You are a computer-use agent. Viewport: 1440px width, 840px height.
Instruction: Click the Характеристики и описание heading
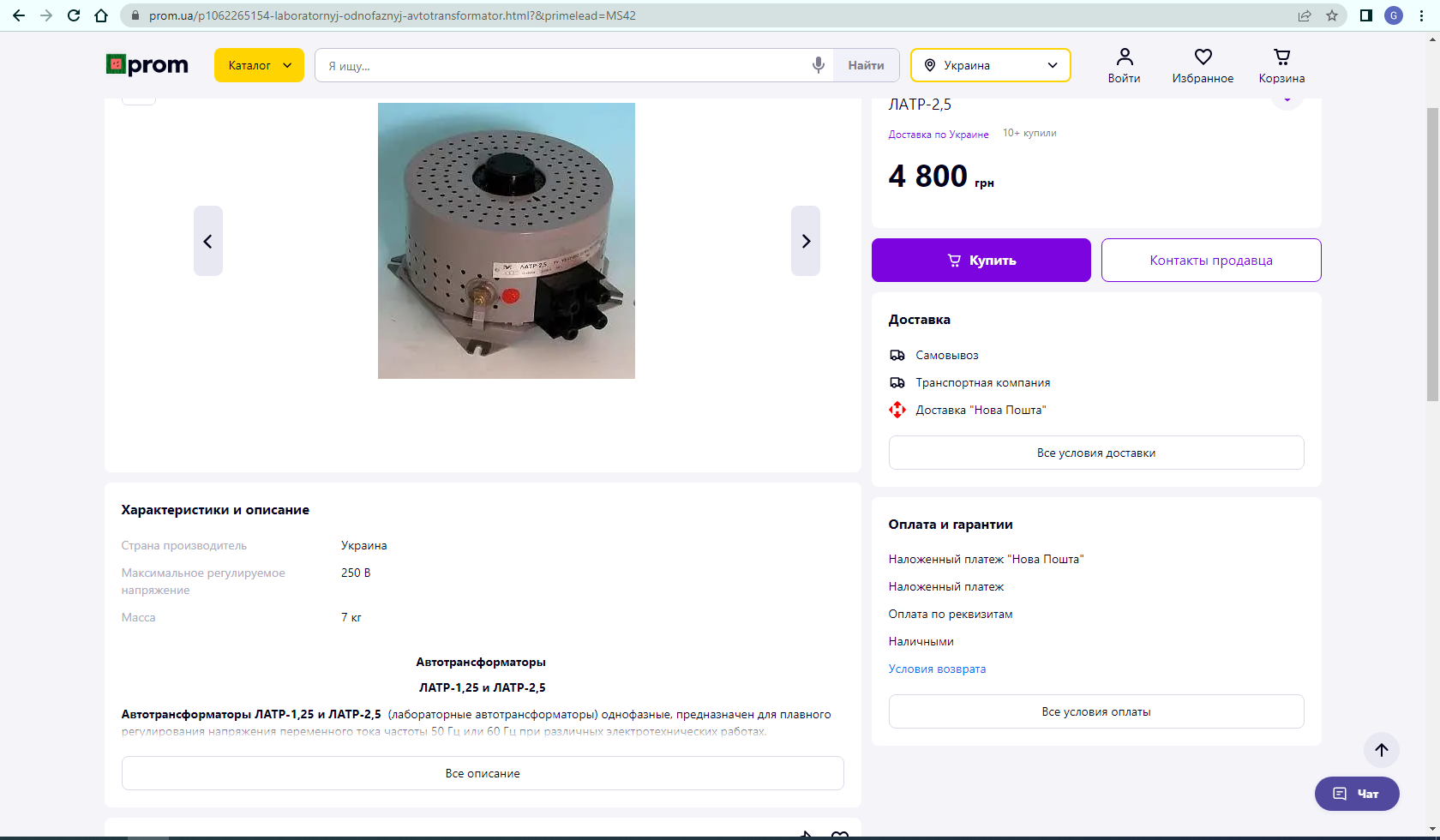(215, 510)
